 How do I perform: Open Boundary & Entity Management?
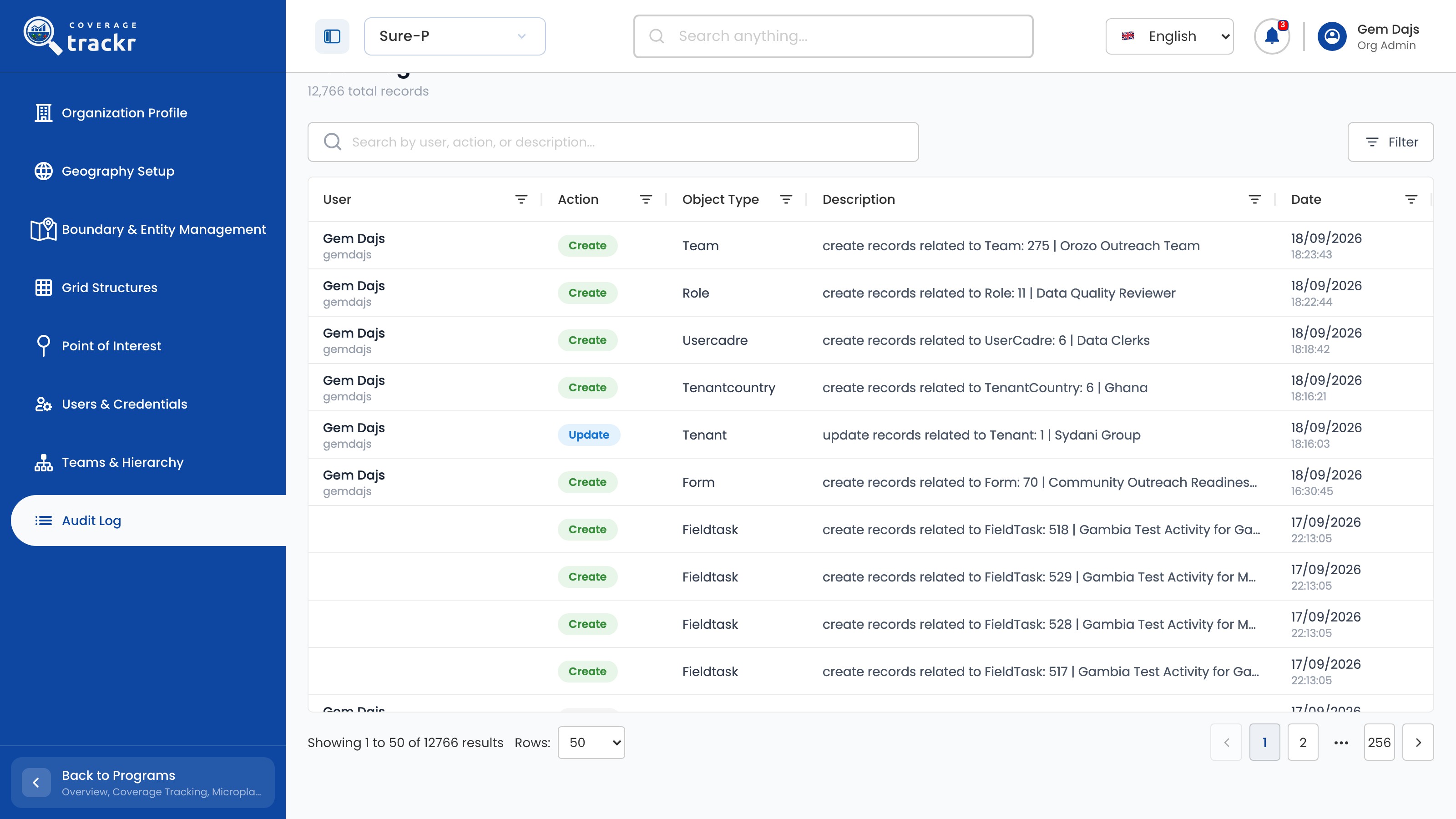(x=148, y=229)
